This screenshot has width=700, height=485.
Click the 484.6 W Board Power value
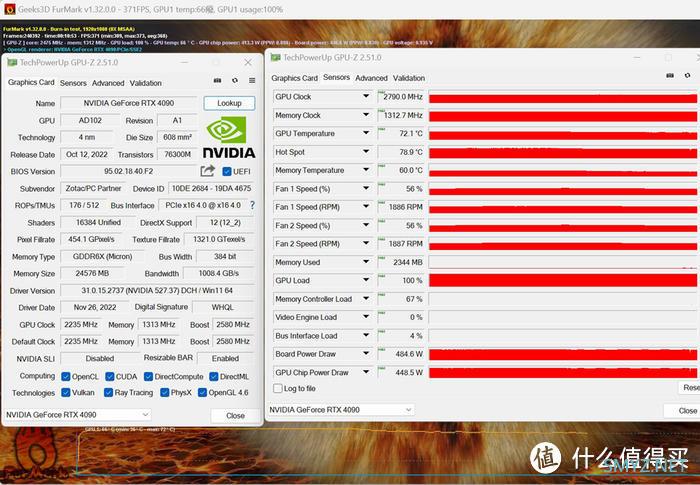(400, 354)
